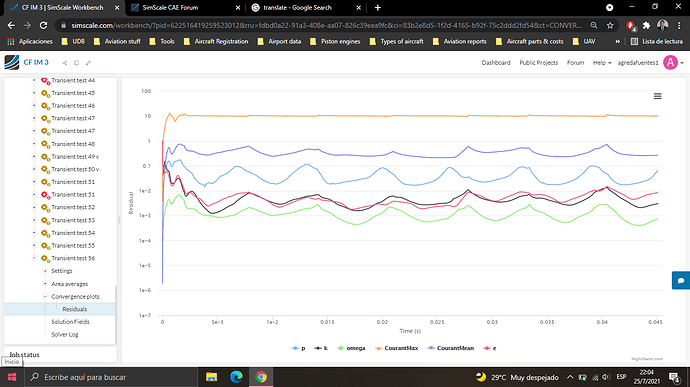Open the Windows Start button
Screen dimensions: 690x387
click(x=12, y=377)
